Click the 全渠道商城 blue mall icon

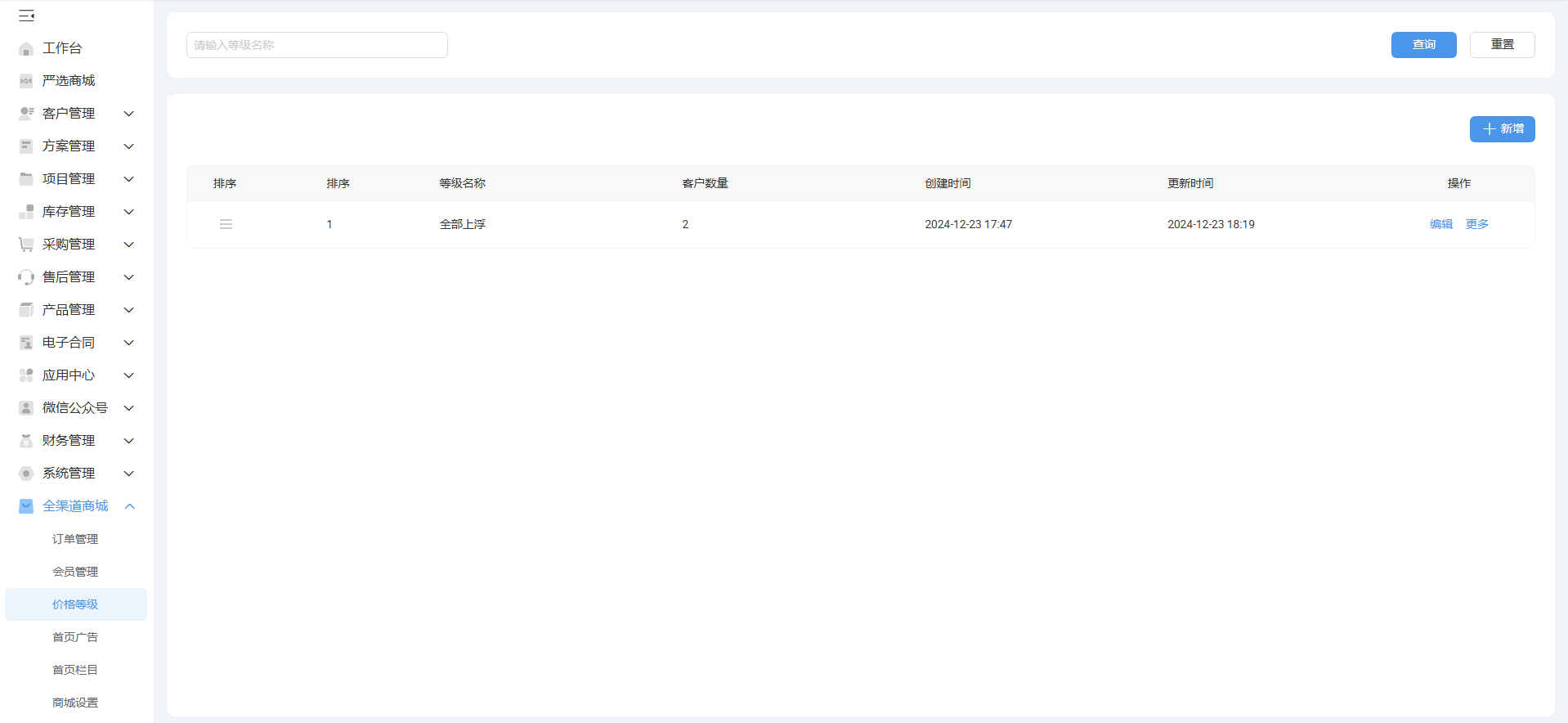[x=26, y=506]
